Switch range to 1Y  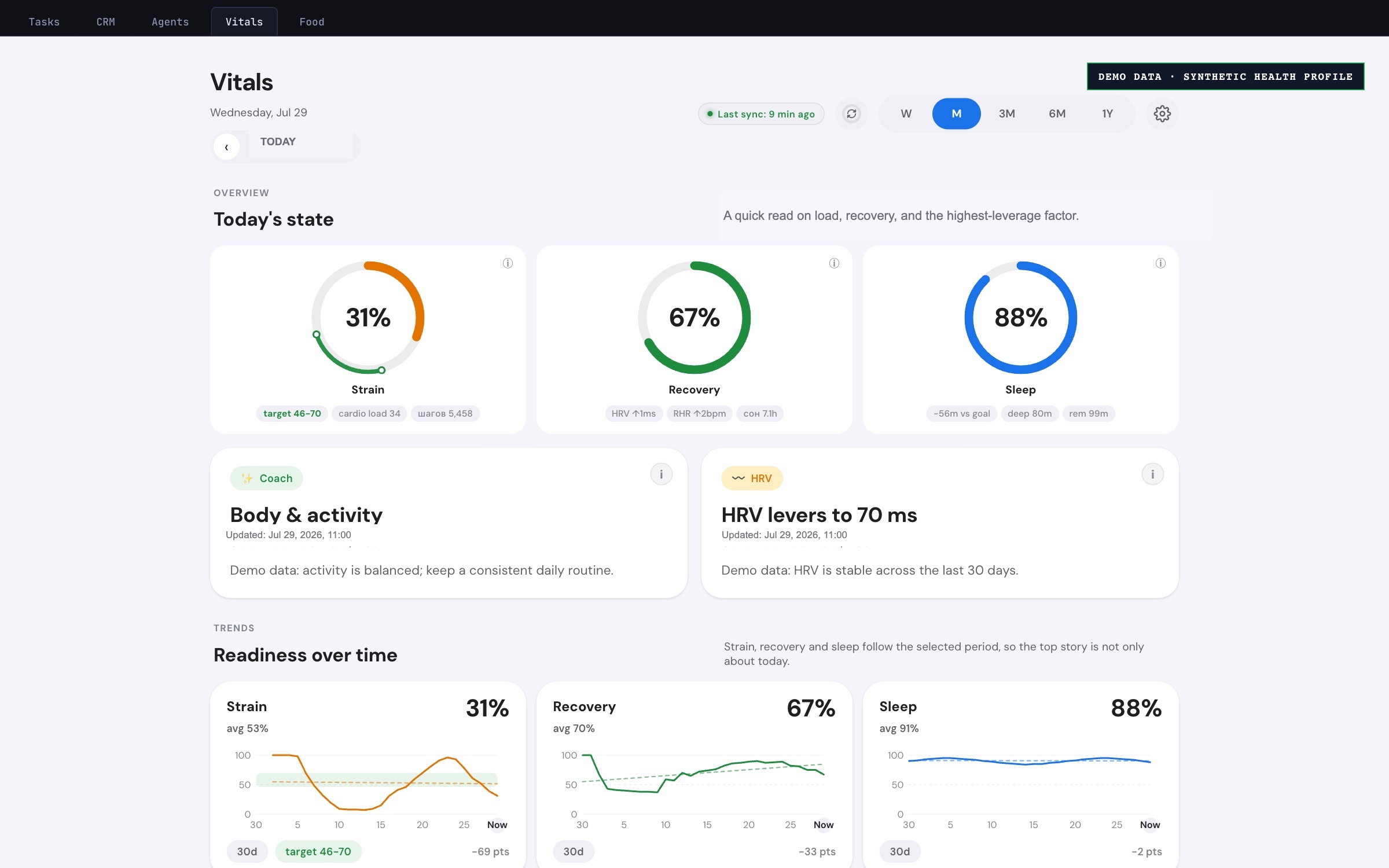coord(1107,114)
